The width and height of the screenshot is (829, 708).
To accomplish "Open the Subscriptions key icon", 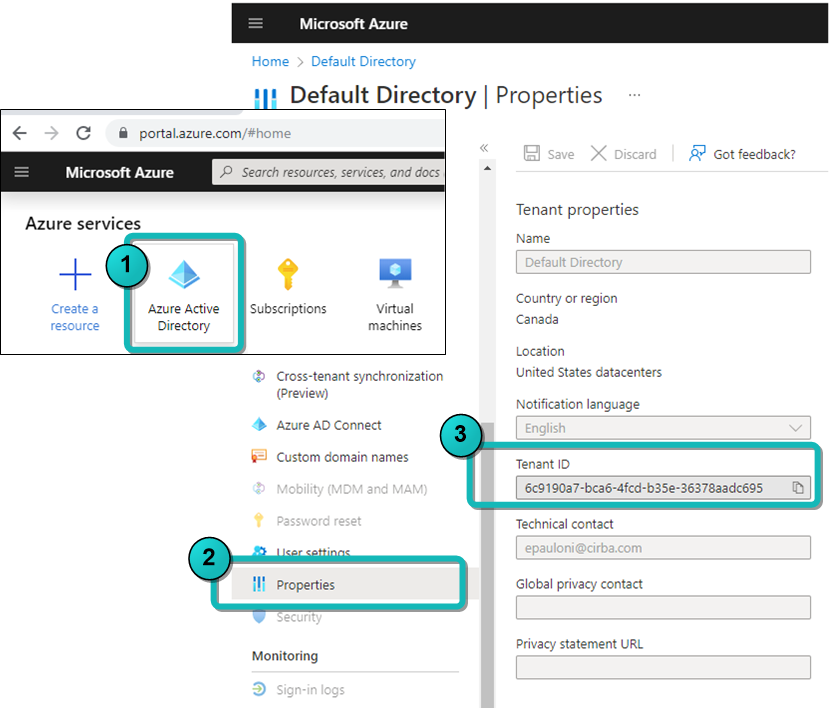I will coord(288,274).
